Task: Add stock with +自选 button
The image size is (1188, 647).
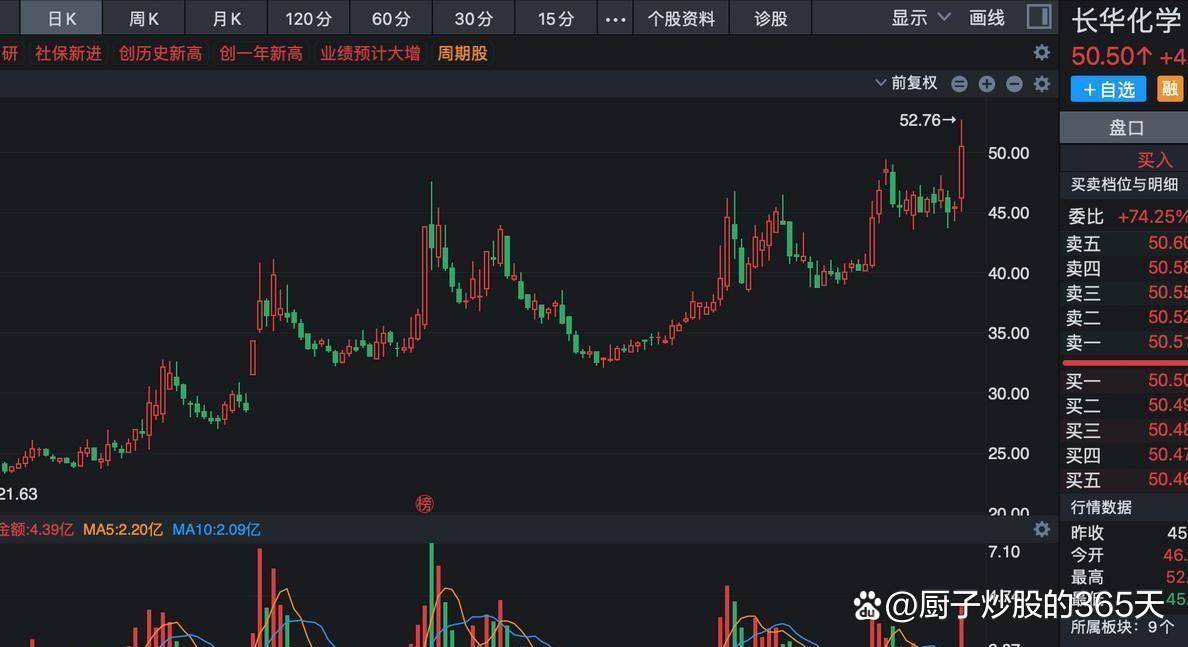Action: tap(1108, 89)
